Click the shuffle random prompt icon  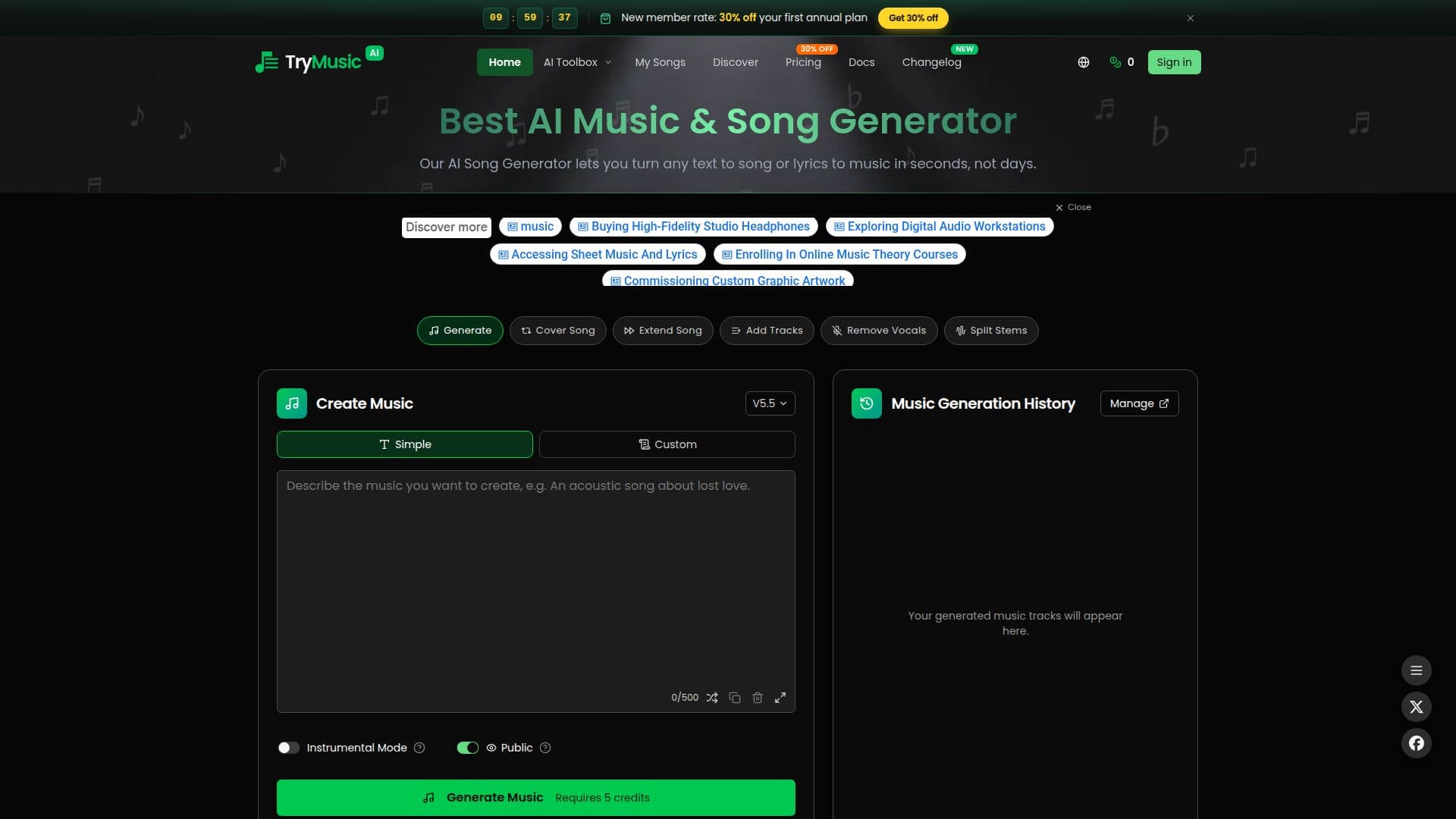(x=711, y=698)
